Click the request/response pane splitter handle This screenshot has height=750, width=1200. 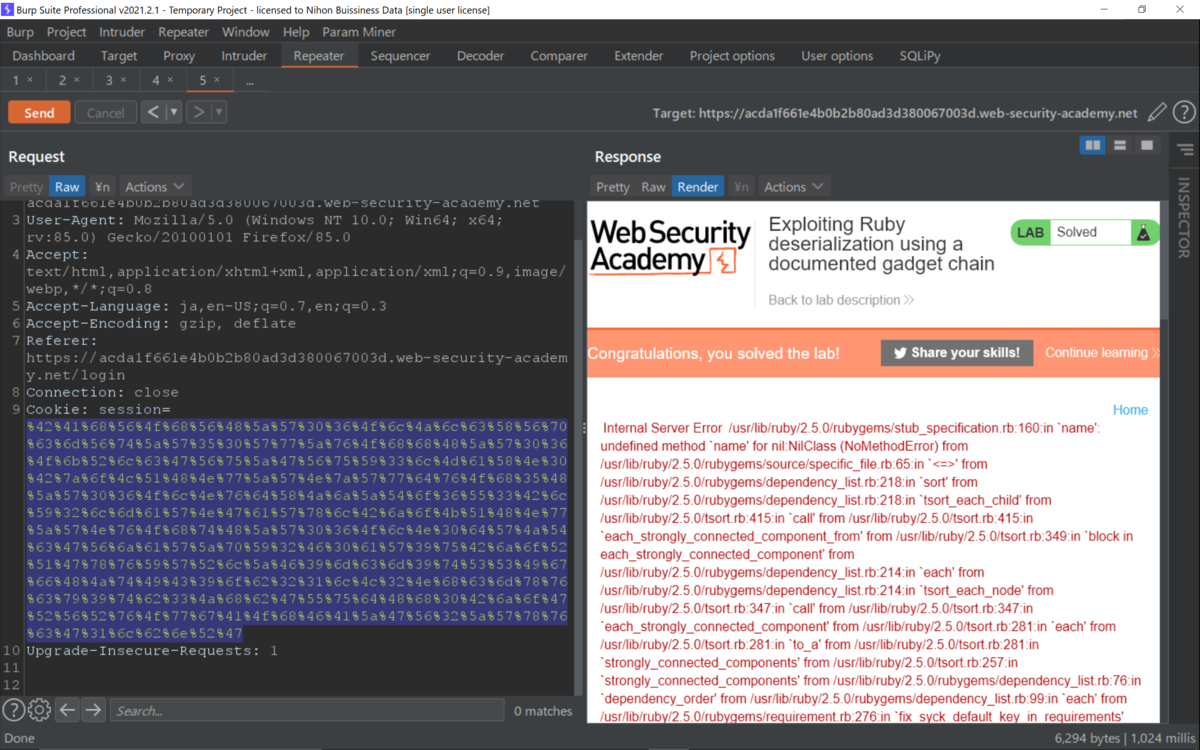(585, 428)
